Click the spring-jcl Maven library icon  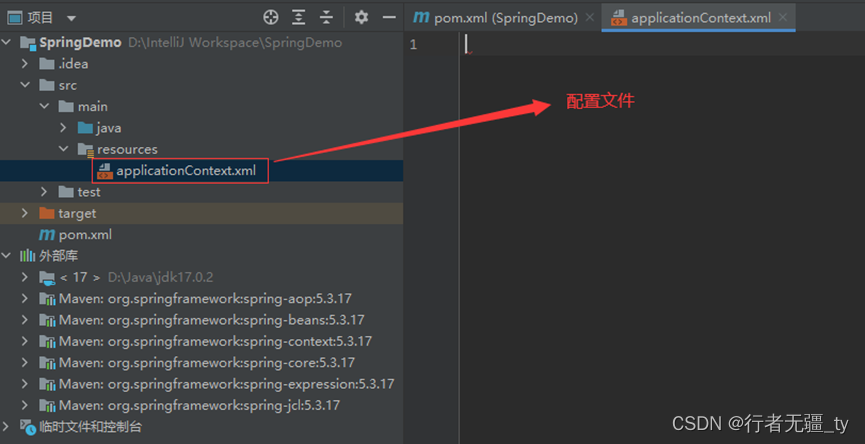pos(47,405)
